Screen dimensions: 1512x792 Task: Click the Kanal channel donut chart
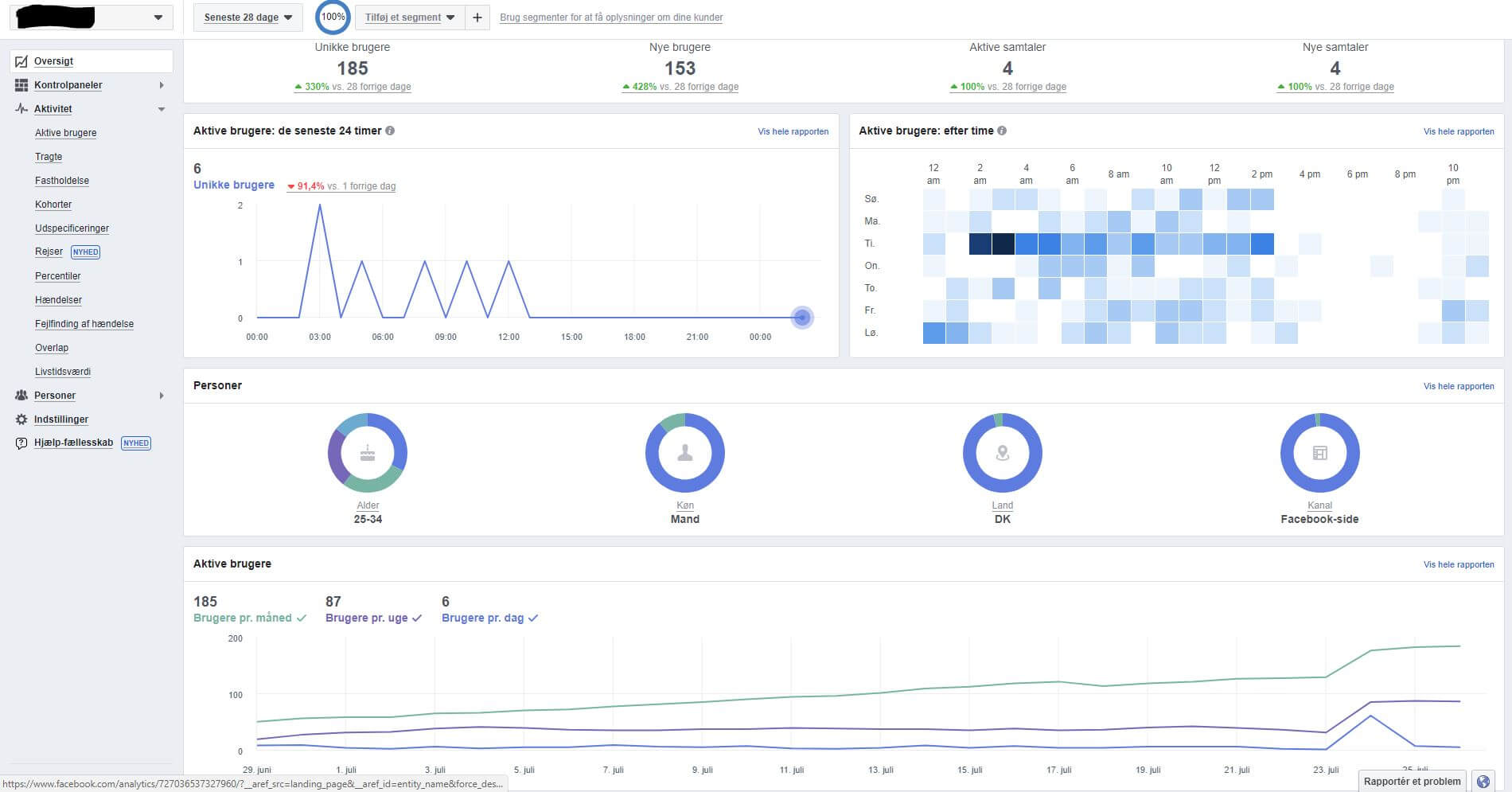click(x=1320, y=453)
